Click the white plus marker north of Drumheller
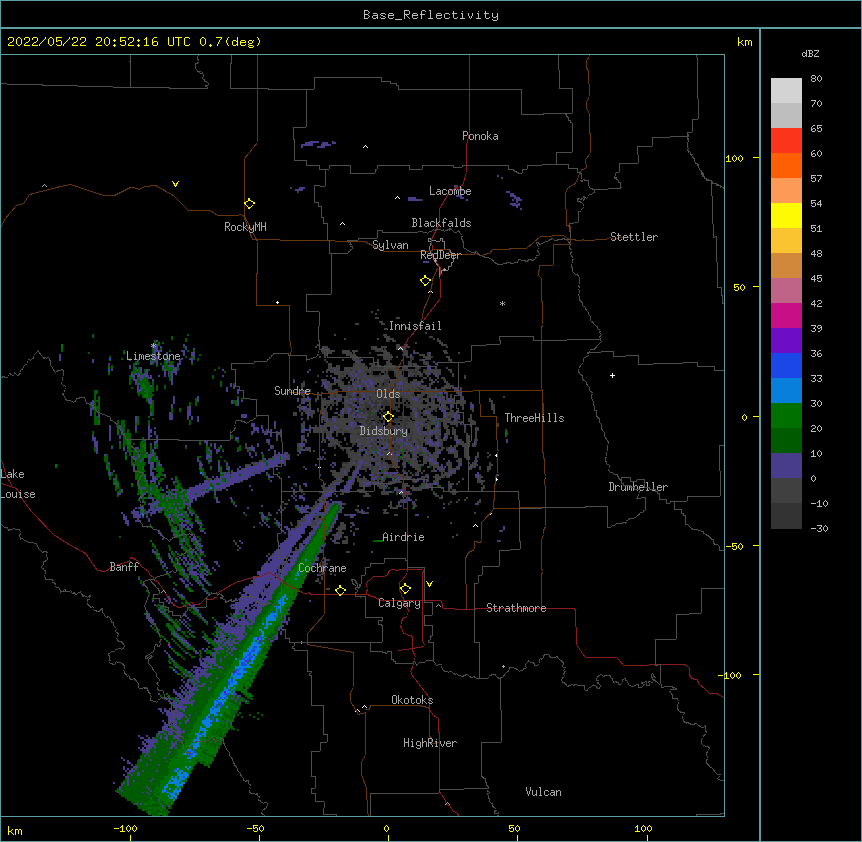Viewport: 862px width, 842px height. click(612, 375)
